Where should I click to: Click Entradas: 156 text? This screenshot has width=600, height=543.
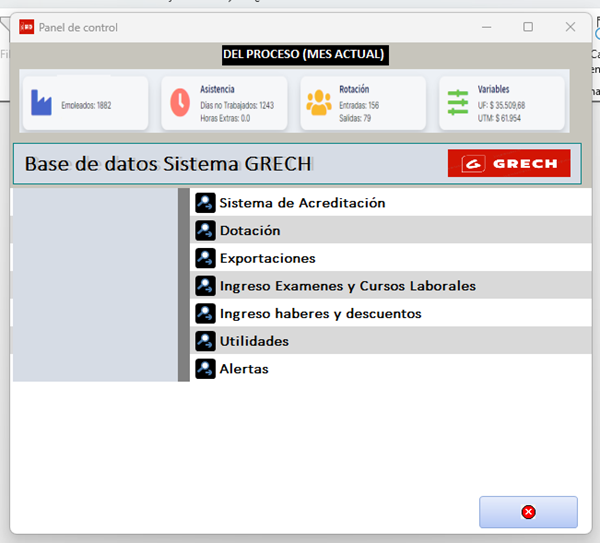(x=359, y=105)
